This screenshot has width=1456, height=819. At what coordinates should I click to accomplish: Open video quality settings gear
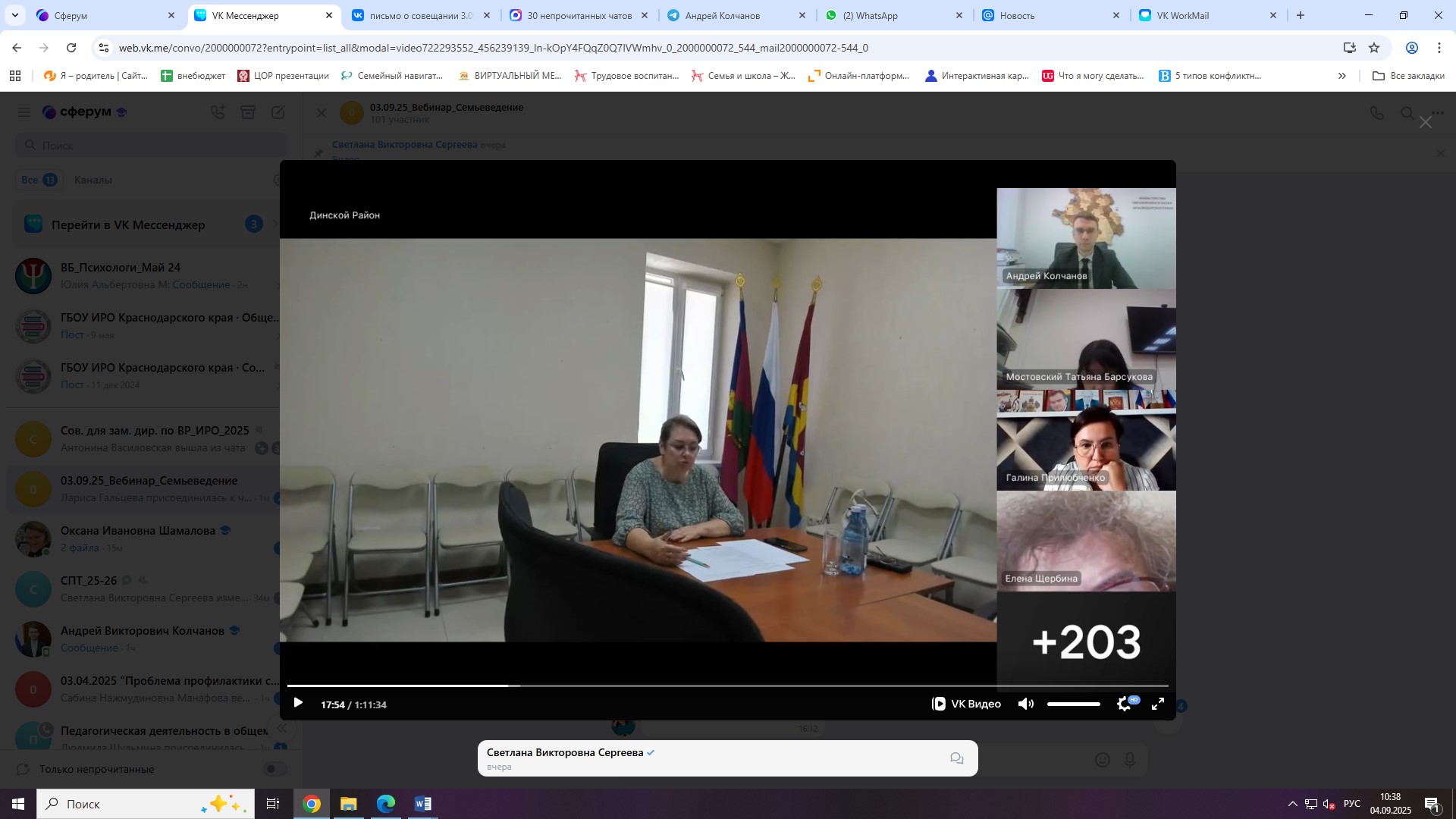coord(1125,704)
